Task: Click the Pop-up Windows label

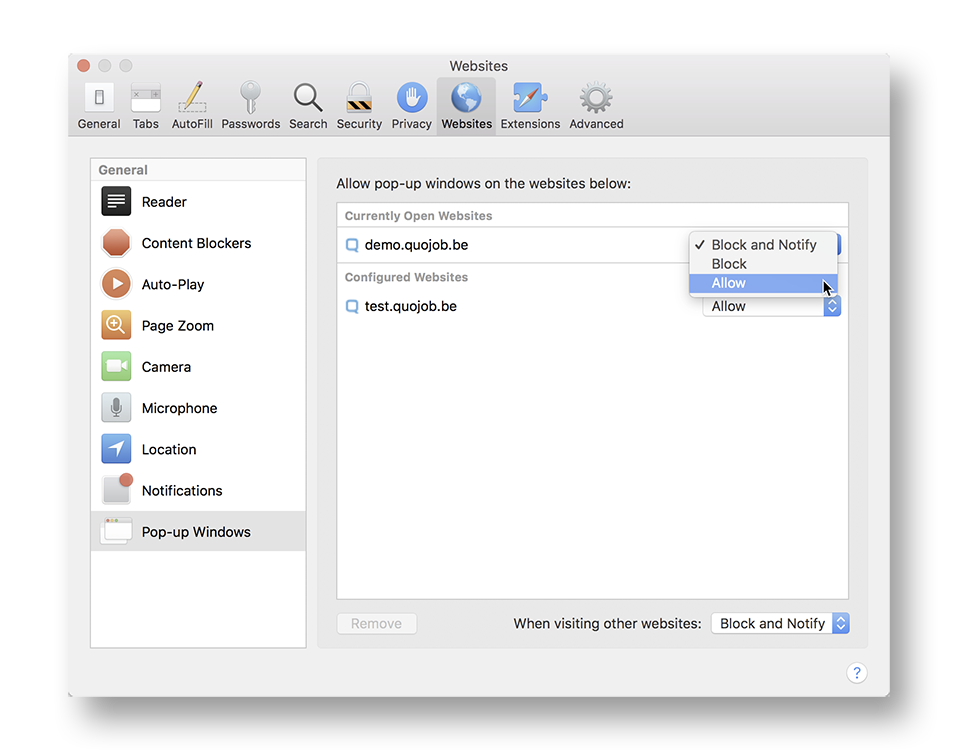Action: [x=196, y=532]
